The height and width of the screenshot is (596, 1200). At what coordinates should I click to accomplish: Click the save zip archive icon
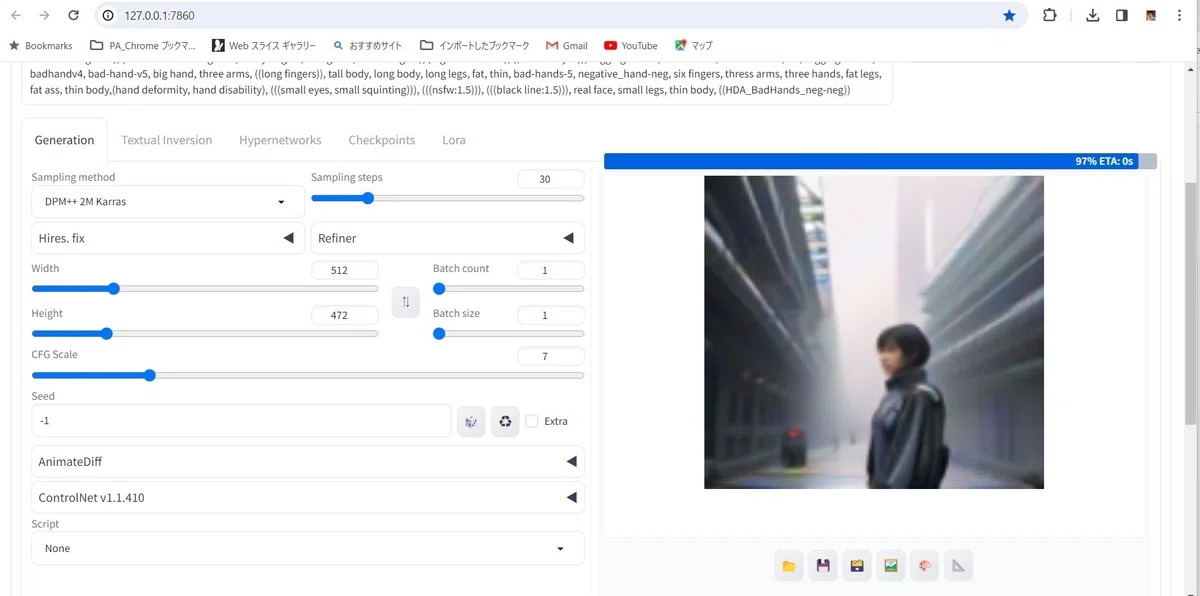pos(857,566)
